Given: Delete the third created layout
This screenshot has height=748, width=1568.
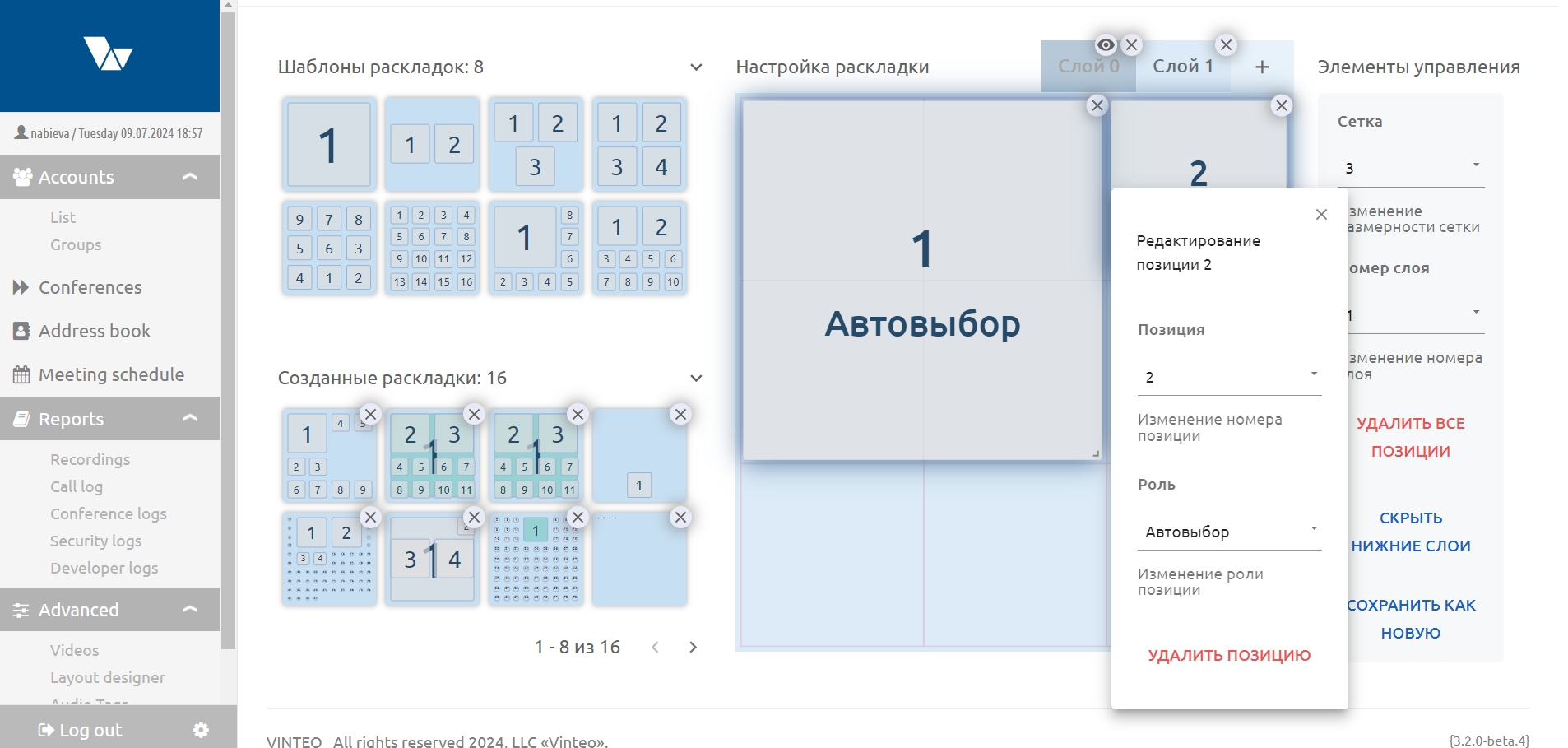Looking at the screenshot, I should coord(578,414).
